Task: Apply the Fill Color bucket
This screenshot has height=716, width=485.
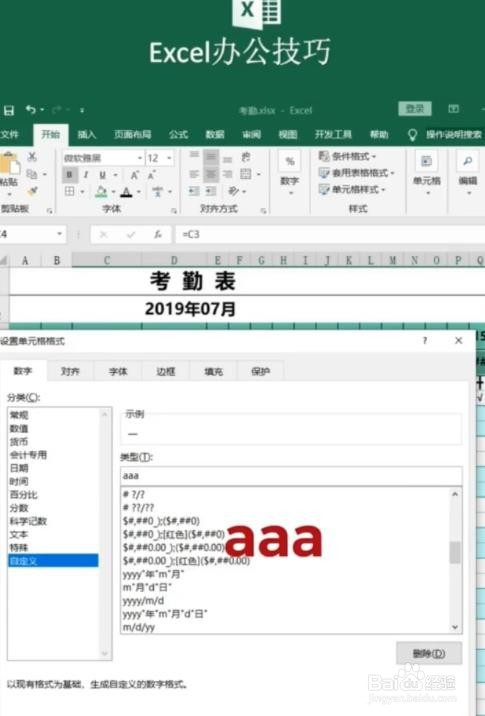Action: click(x=101, y=191)
